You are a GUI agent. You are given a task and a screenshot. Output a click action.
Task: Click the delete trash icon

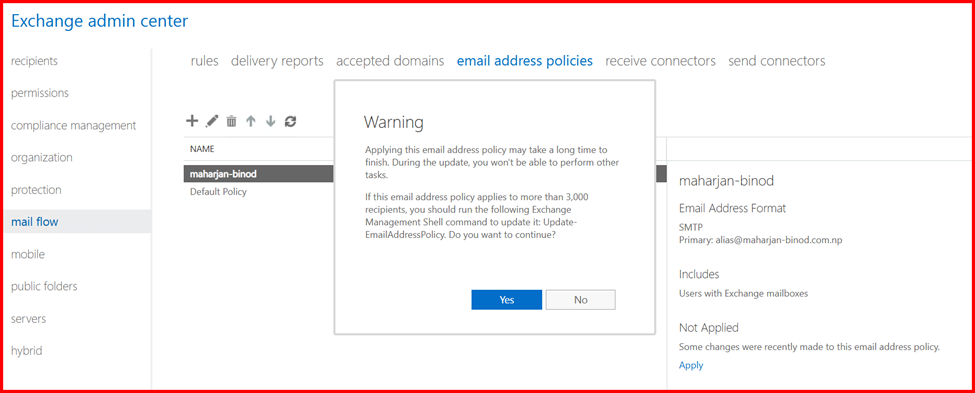point(231,121)
